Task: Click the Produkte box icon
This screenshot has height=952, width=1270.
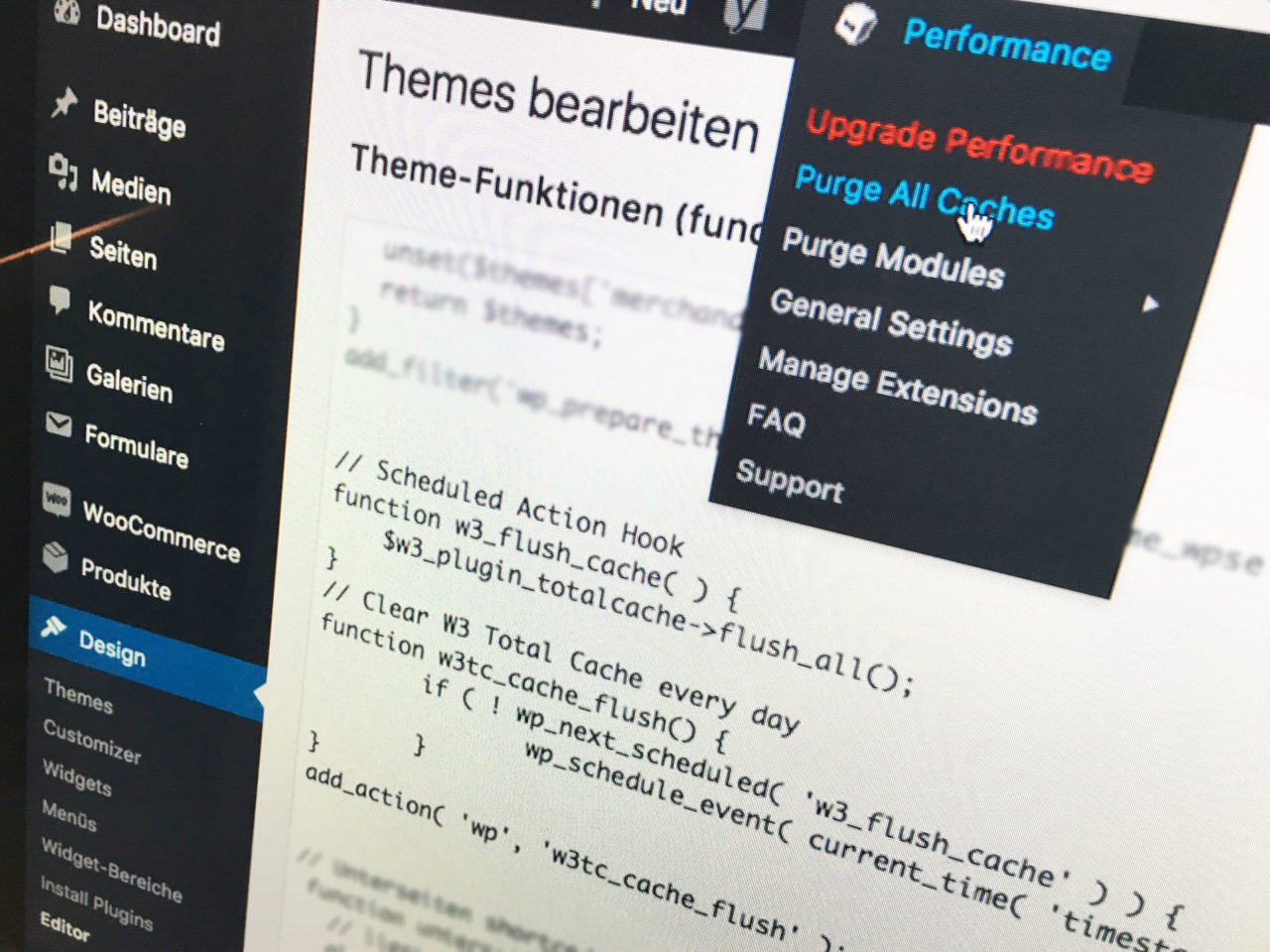Action: tap(56, 557)
